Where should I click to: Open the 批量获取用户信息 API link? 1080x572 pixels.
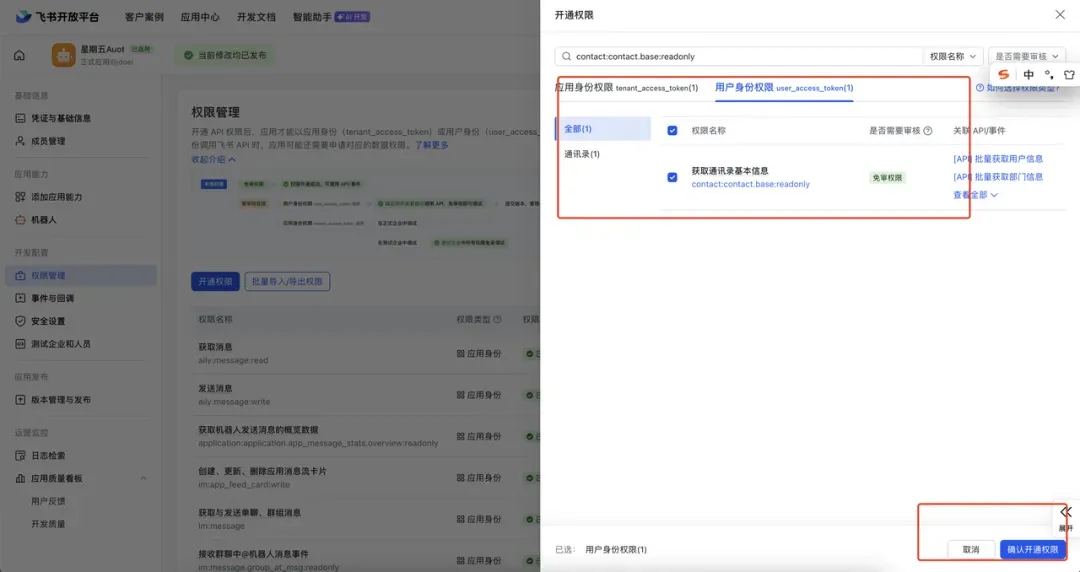pyautogui.click(x=998, y=159)
